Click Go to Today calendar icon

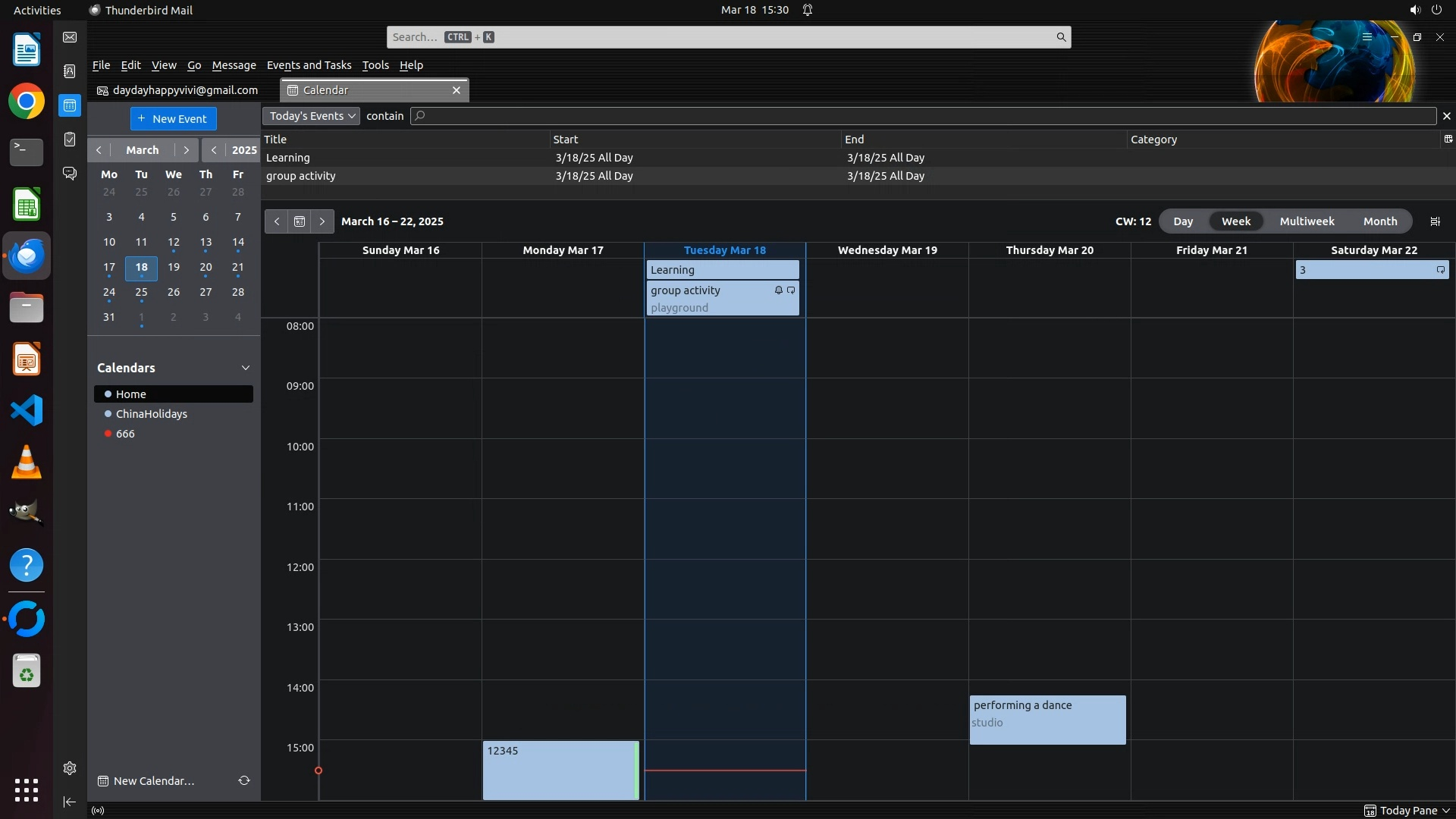(x=300, y=221)
